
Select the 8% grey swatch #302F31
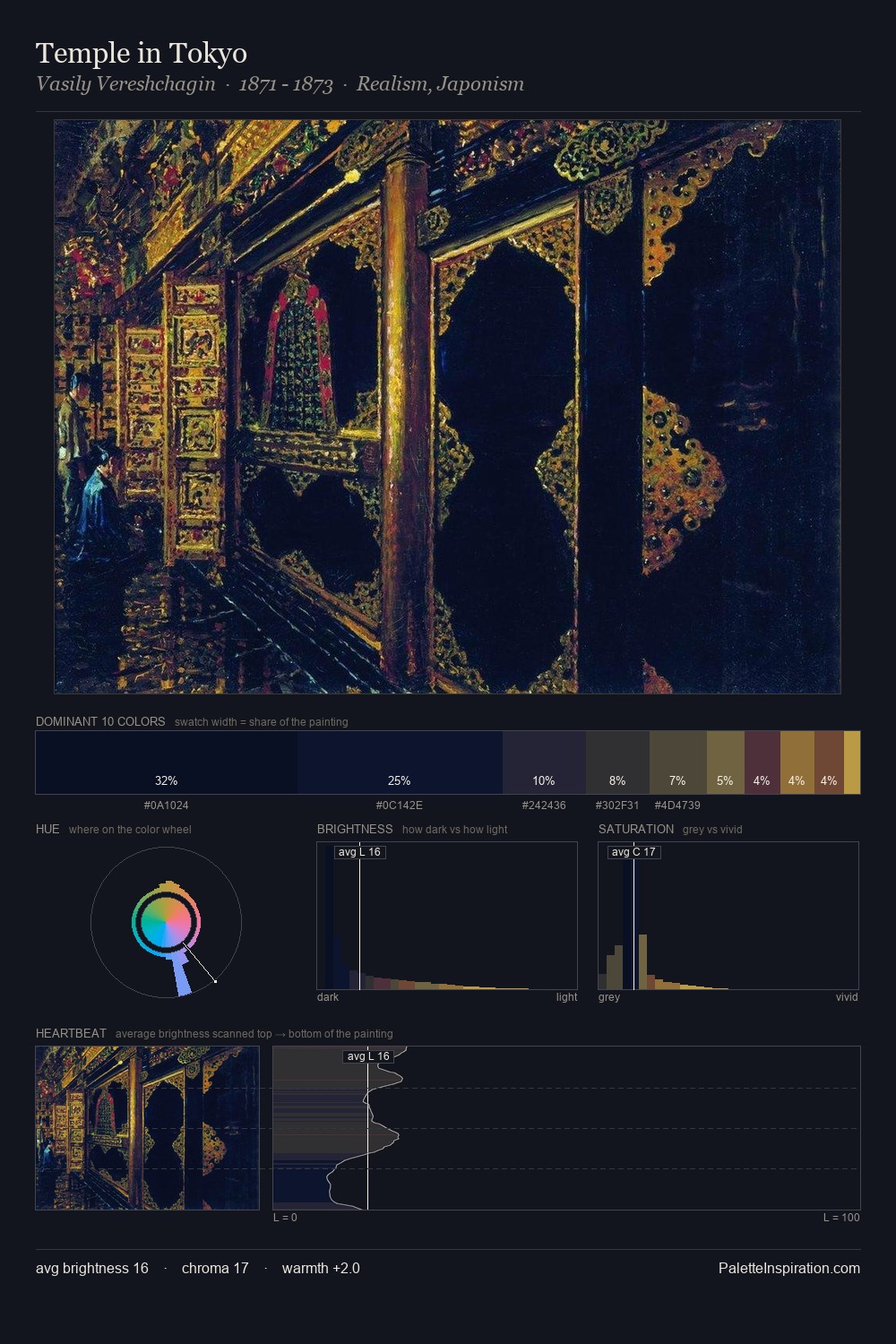click(x=617, y=762)
